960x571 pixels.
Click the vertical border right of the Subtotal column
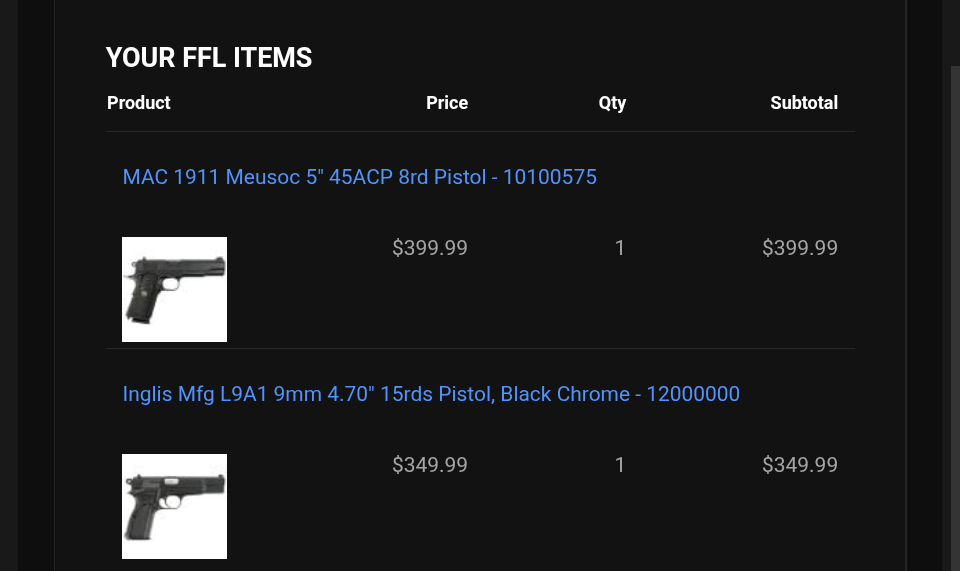click(x=906, y=300)
